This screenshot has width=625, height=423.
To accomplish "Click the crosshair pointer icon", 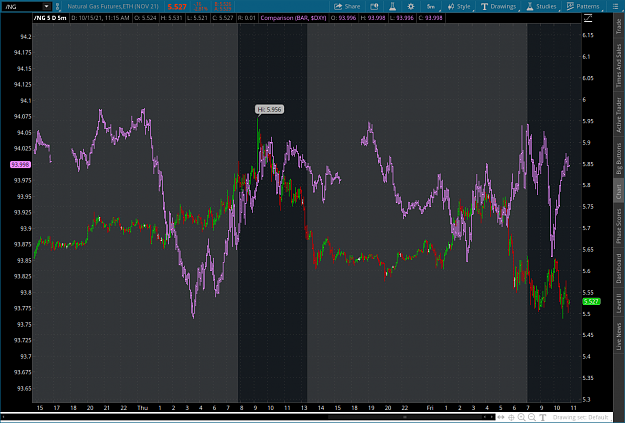I will 511,417.
